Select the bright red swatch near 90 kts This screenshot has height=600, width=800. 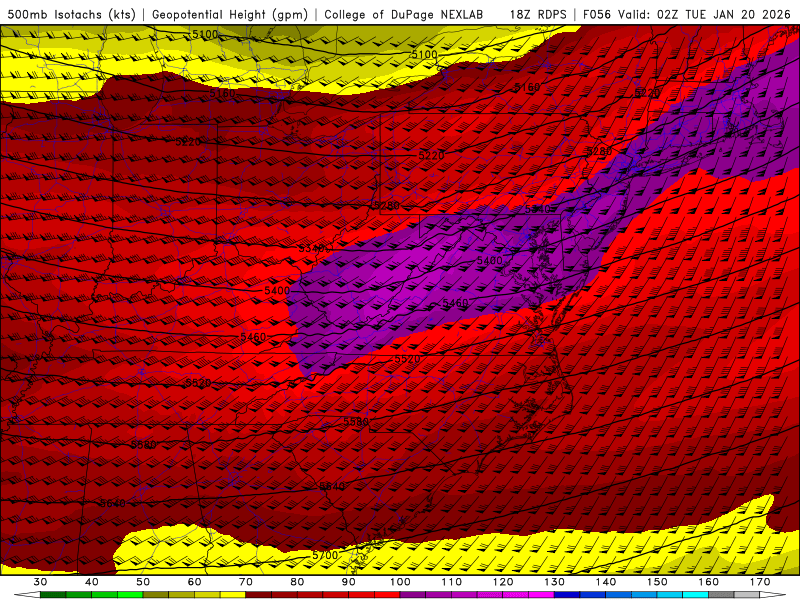pos(362,595)
